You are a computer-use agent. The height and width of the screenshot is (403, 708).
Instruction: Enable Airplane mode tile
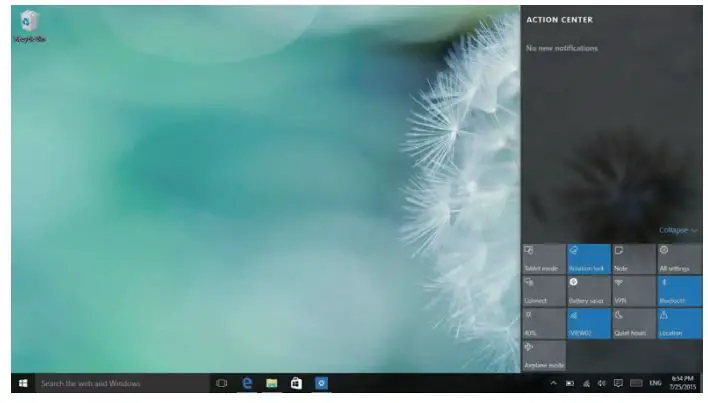(x=544, y=356)
